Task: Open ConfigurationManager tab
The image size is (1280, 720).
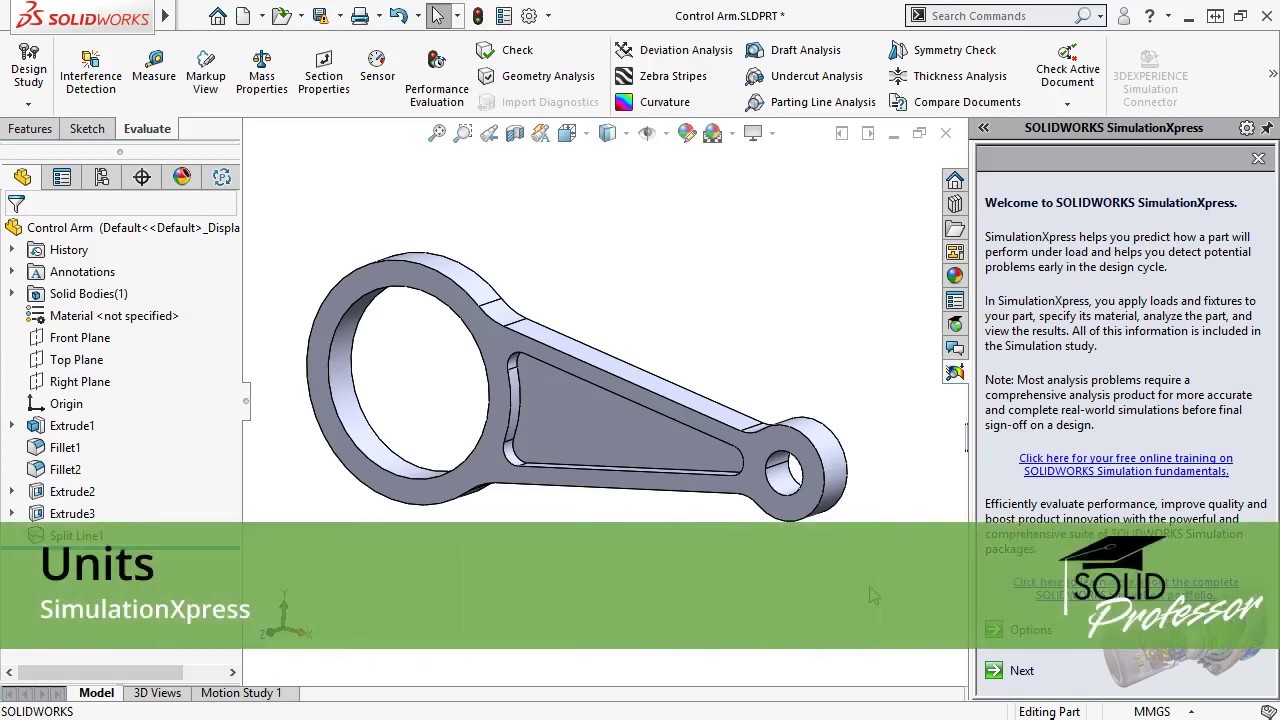Action: click(x=102, y=177)
